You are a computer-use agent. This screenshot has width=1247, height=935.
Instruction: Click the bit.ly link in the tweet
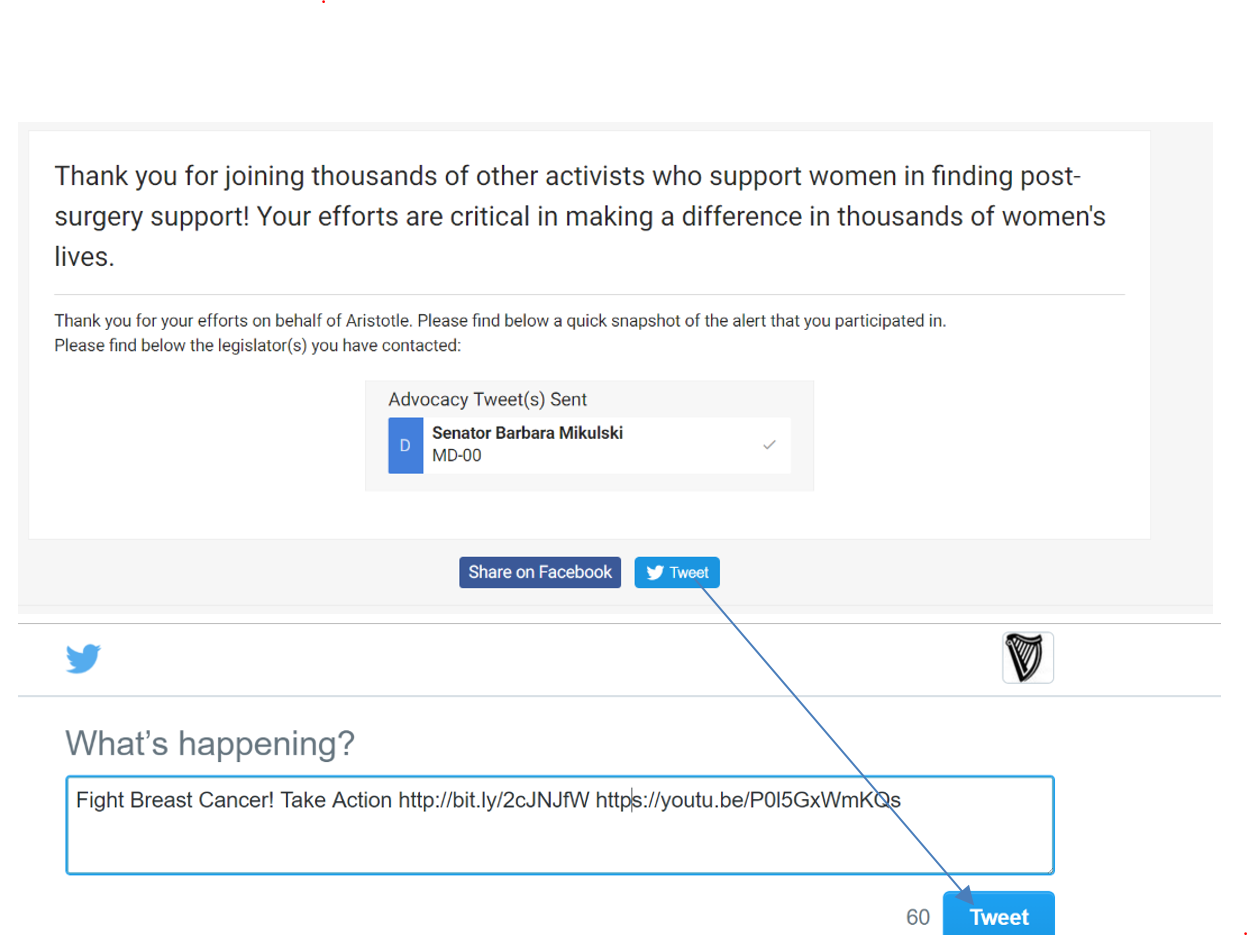click(494, 800)
